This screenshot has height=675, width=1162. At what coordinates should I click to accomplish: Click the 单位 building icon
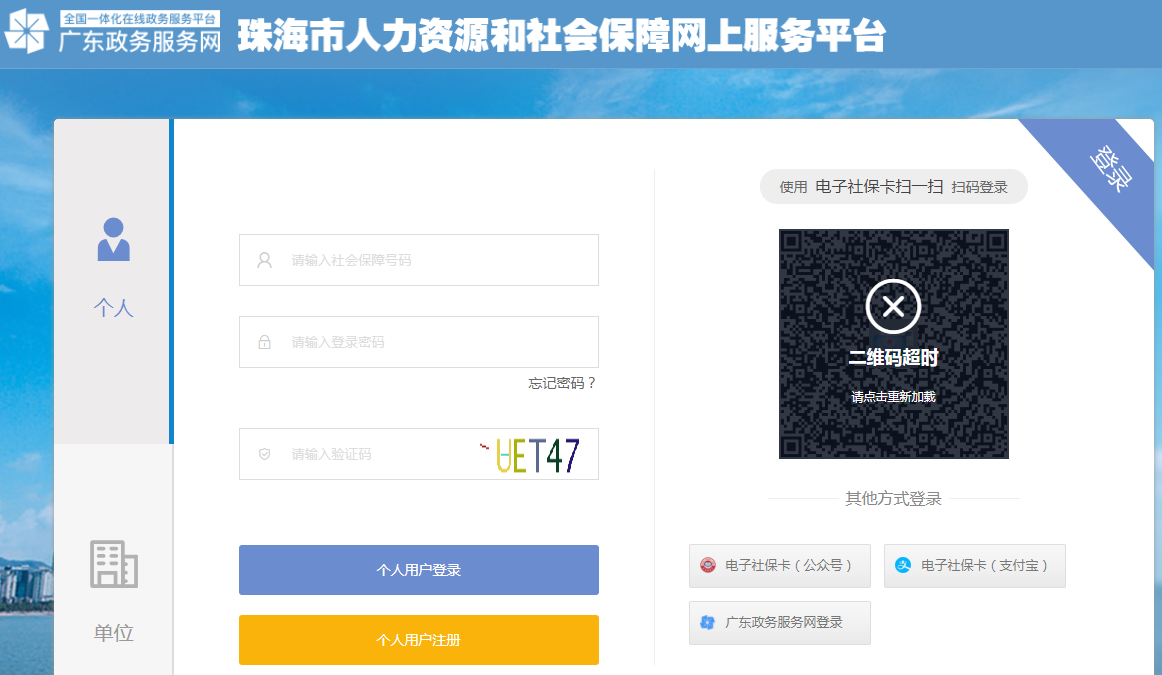pyautogui.click(x=114, y=564)
